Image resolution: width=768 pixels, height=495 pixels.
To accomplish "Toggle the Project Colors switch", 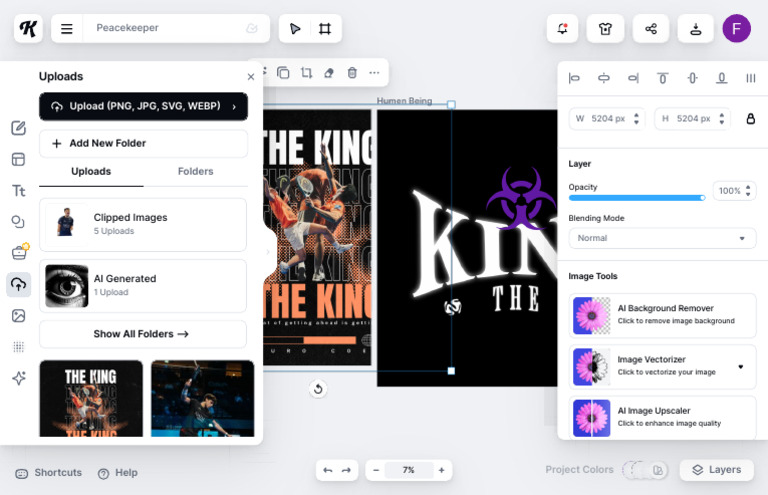I will click(x=645, y=470).
